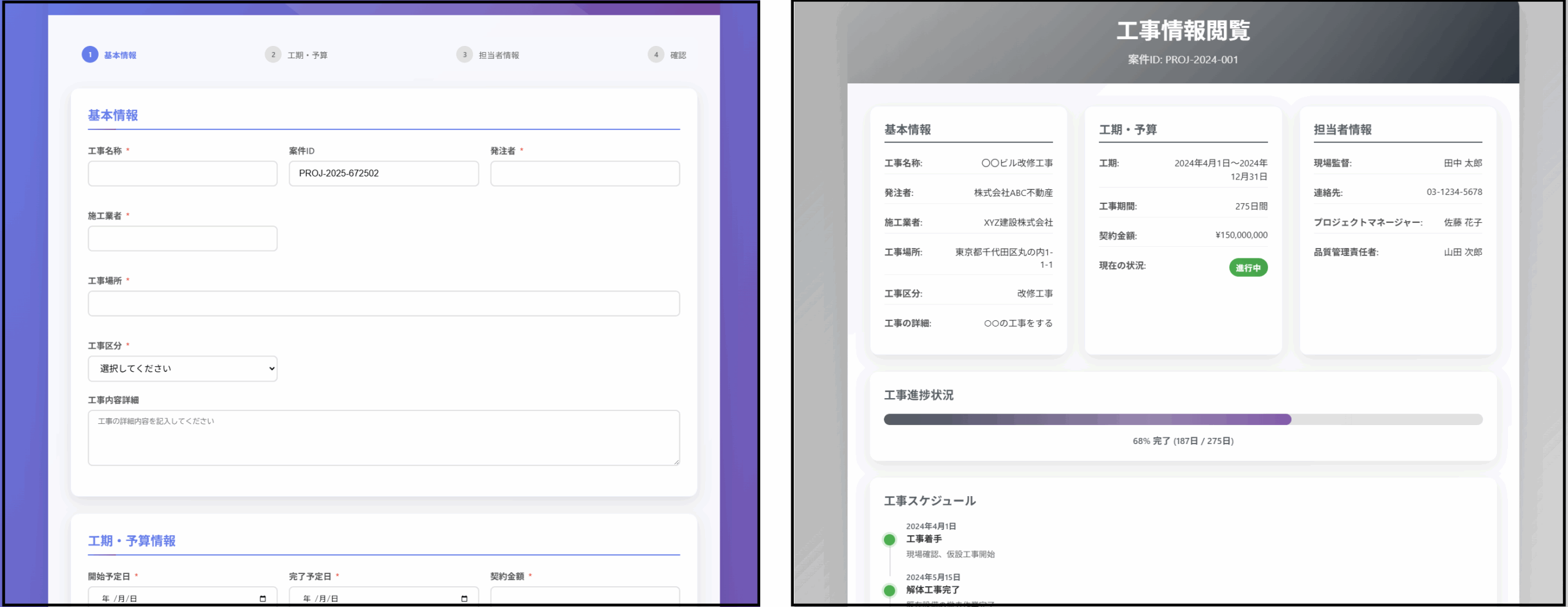
Task: Click the 工事名称 input field
Action: [x=182, y=173]
